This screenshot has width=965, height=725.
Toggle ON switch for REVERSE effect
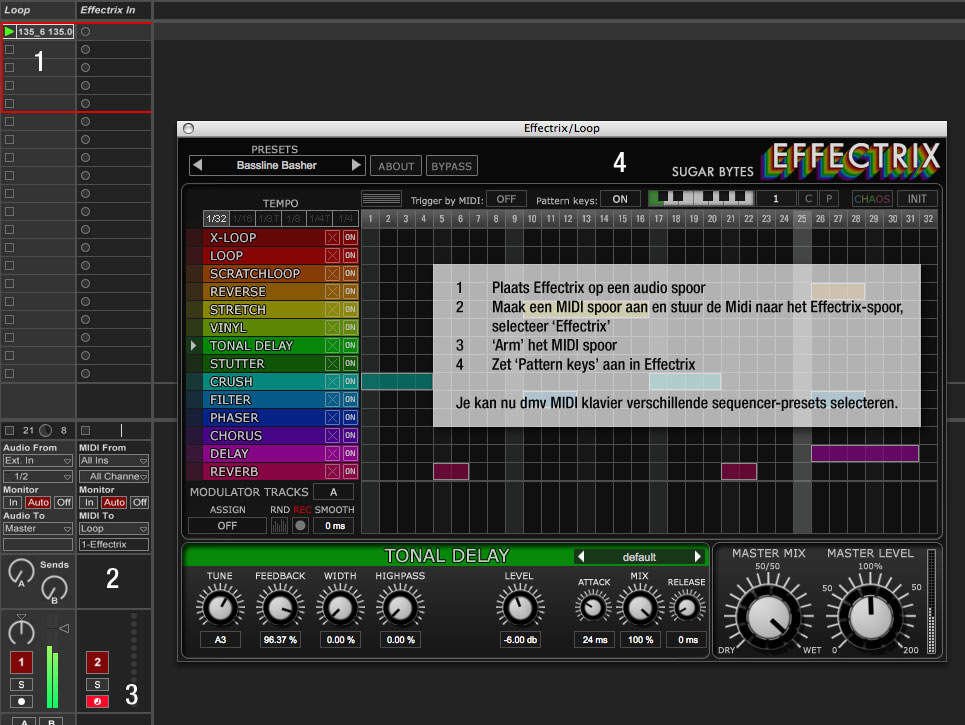(x=350, y=291)
